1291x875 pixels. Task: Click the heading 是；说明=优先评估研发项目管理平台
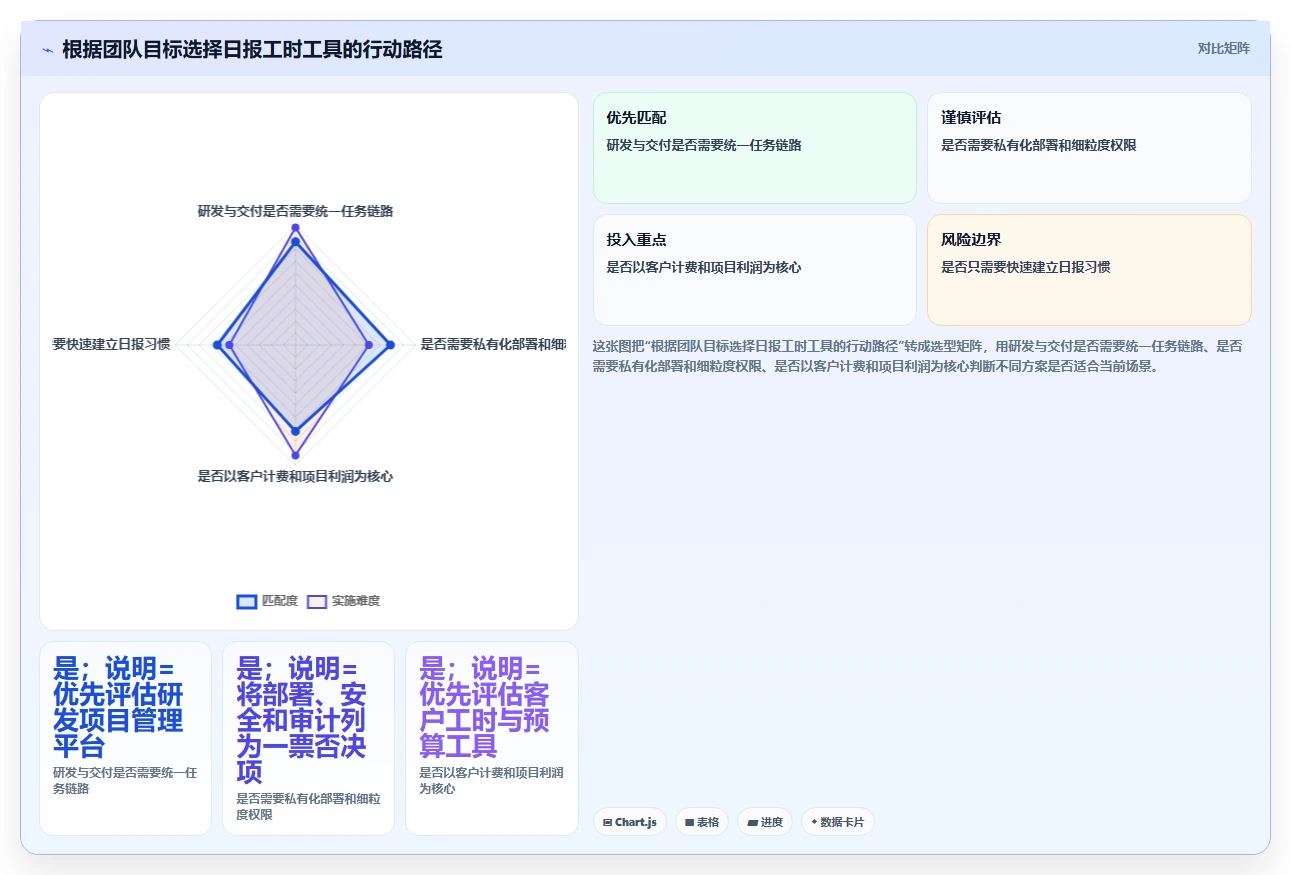point(118,708)
